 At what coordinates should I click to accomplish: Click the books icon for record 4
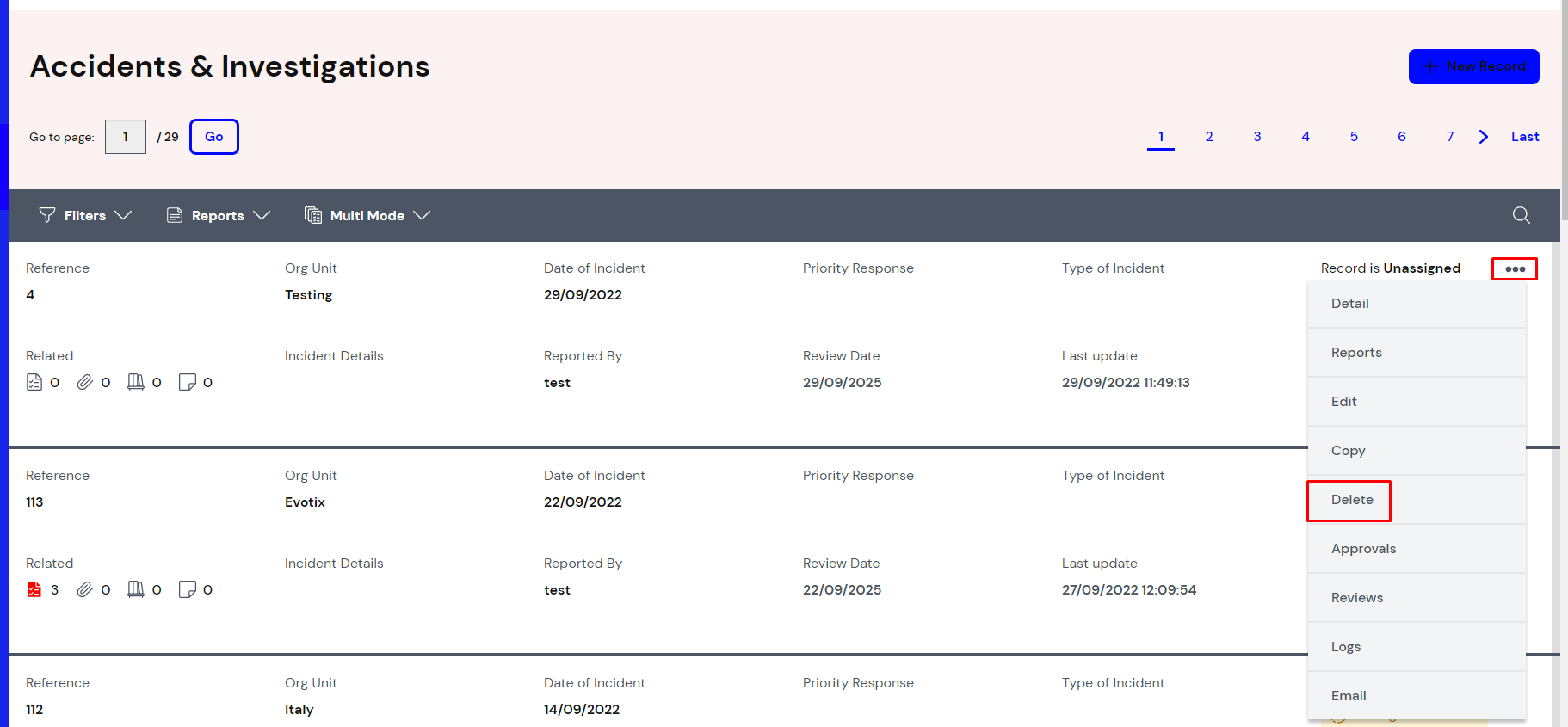pyautogui.click(x=136, y=382)
